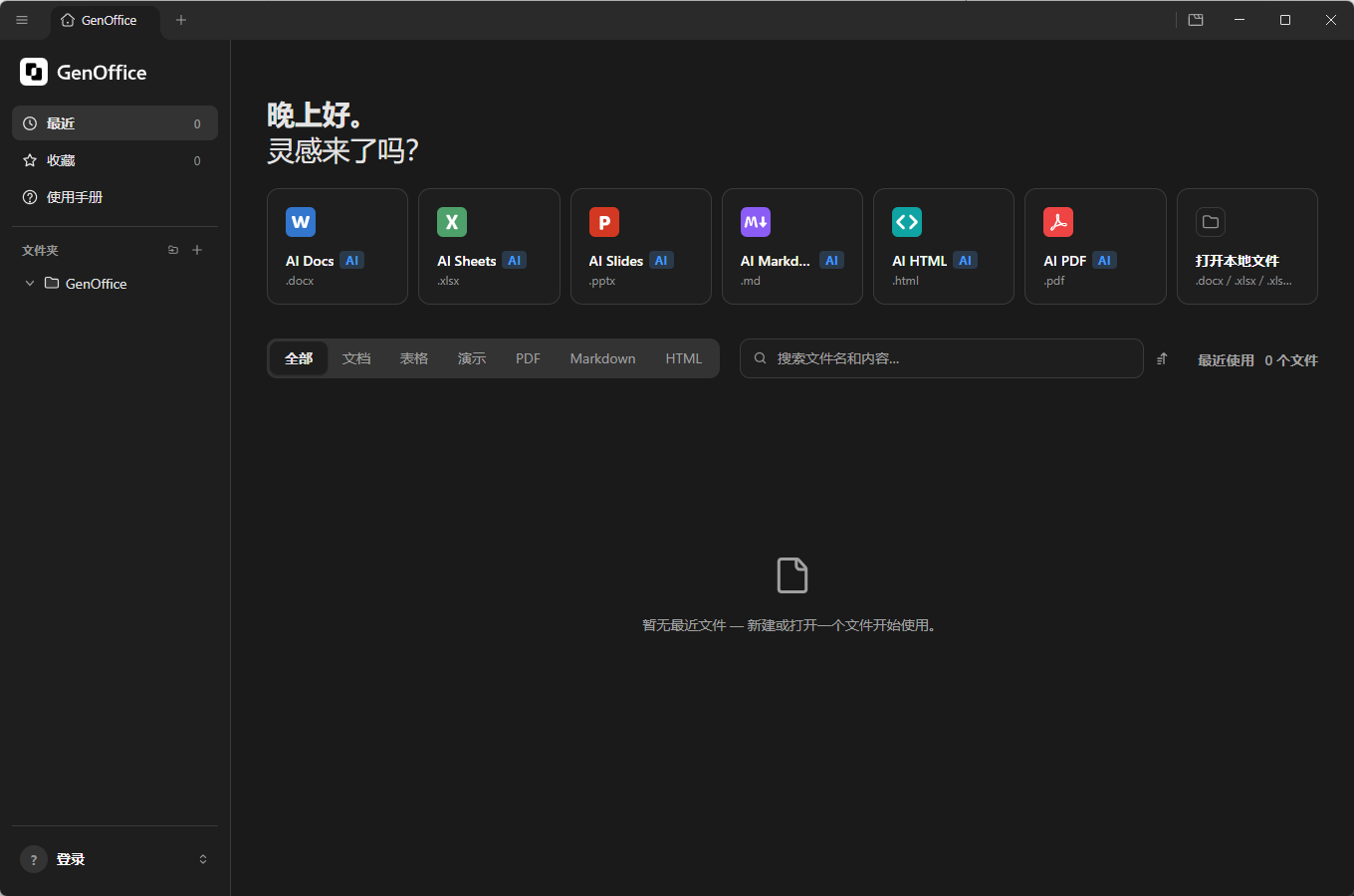Screen dimensions: 1354x896
Task: Filter files by the PDF tab
Action: point(528,358)
